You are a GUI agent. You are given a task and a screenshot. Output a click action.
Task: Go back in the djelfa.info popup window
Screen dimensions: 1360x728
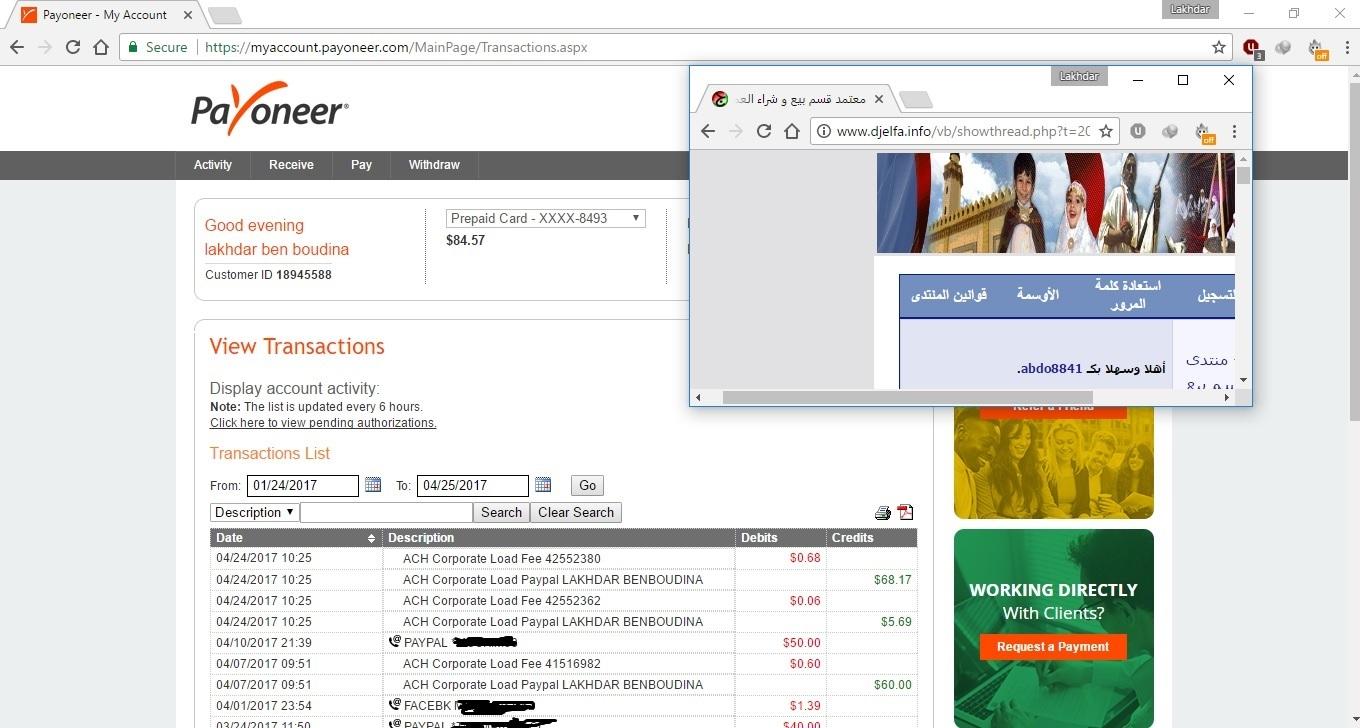pos(707,131)
